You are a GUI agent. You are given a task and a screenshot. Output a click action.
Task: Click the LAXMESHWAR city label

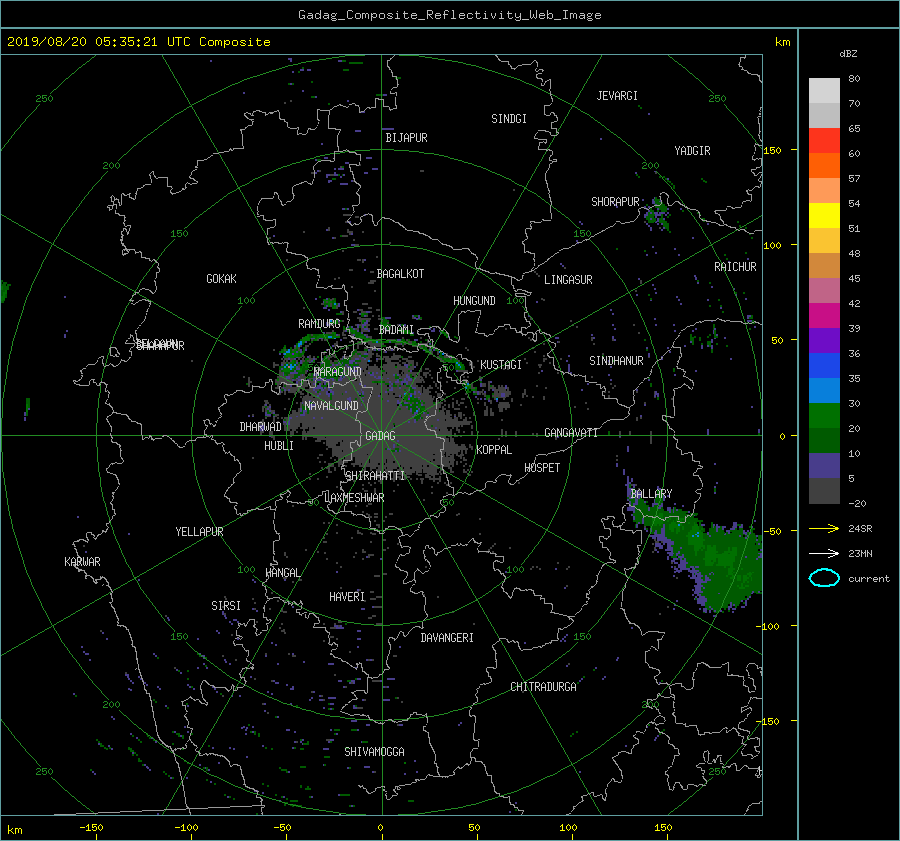354,498
